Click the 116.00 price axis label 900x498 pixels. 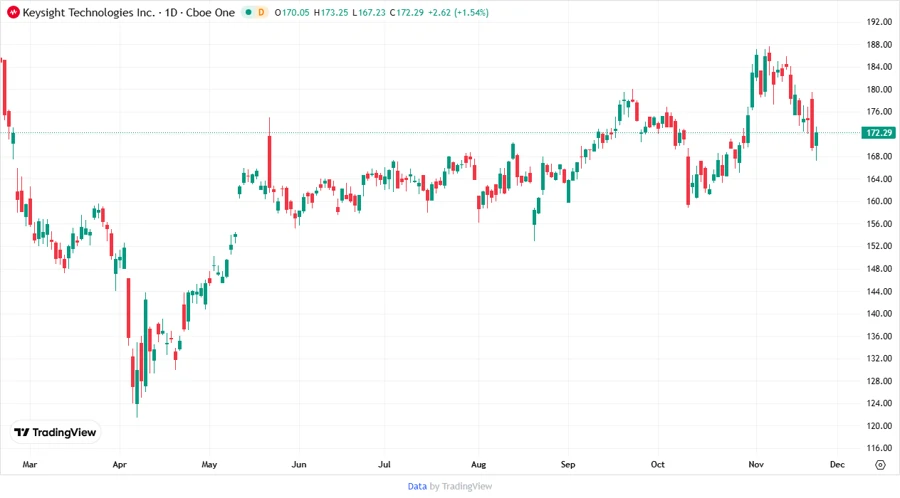click(x=879, y=448)
